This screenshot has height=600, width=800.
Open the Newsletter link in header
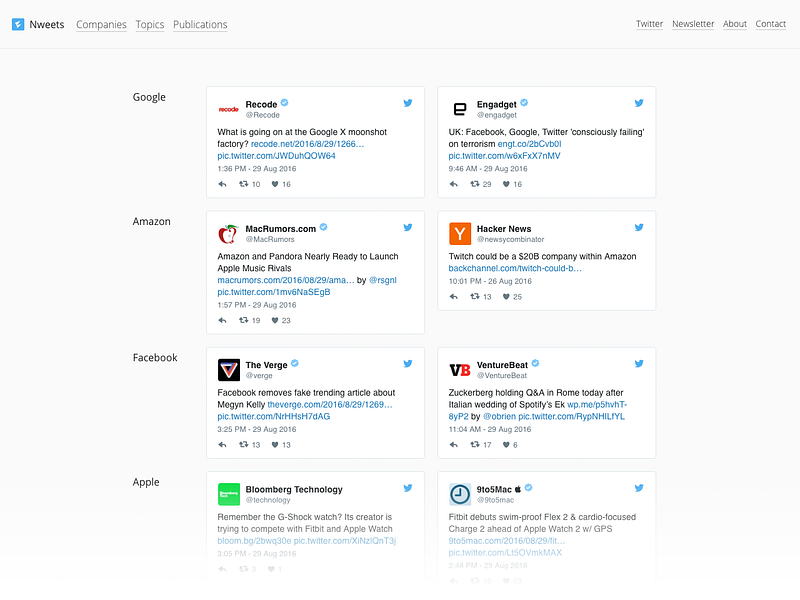(693, 24)
